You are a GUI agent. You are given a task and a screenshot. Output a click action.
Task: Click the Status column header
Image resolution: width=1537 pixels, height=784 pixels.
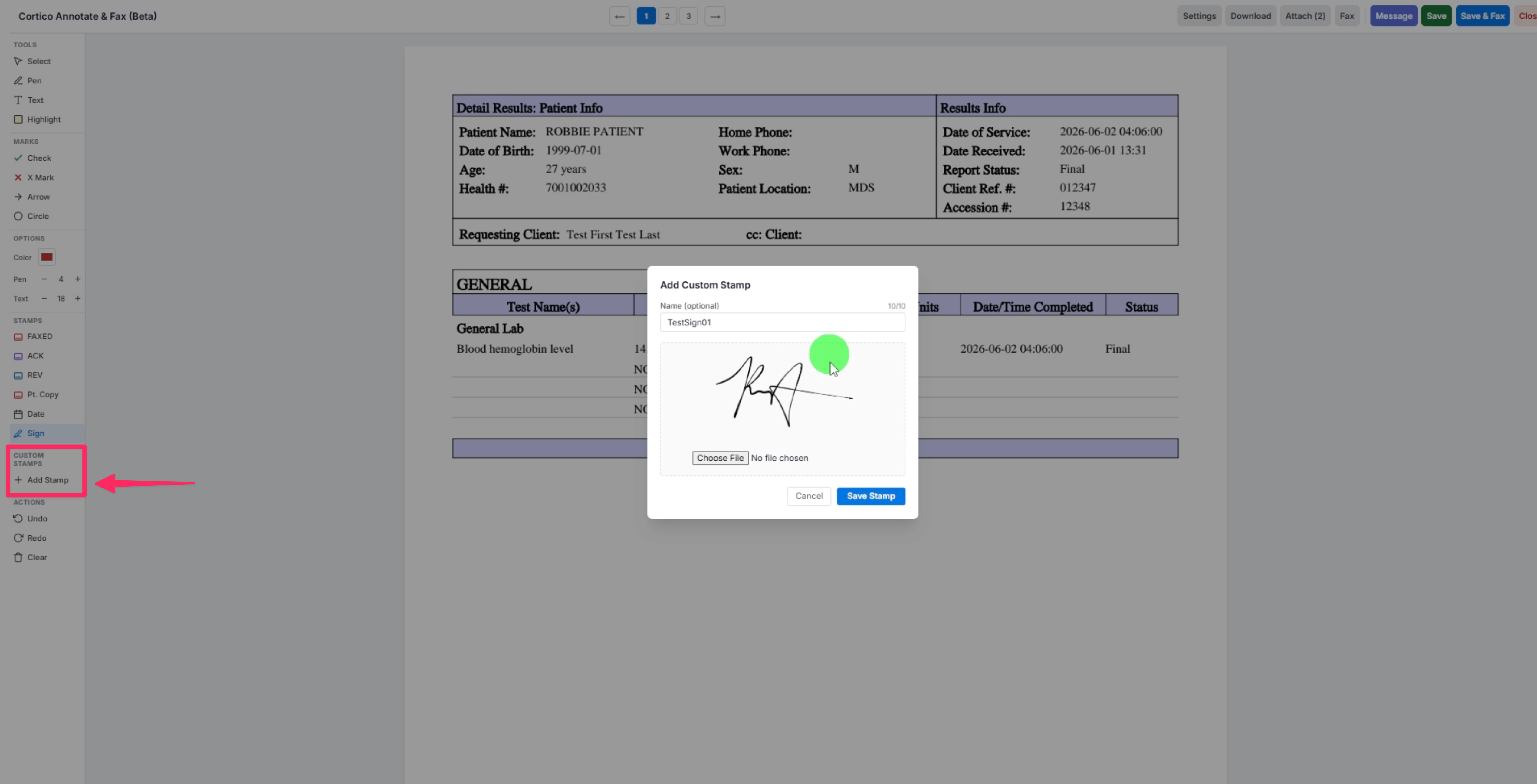[x=1141, y=306]
